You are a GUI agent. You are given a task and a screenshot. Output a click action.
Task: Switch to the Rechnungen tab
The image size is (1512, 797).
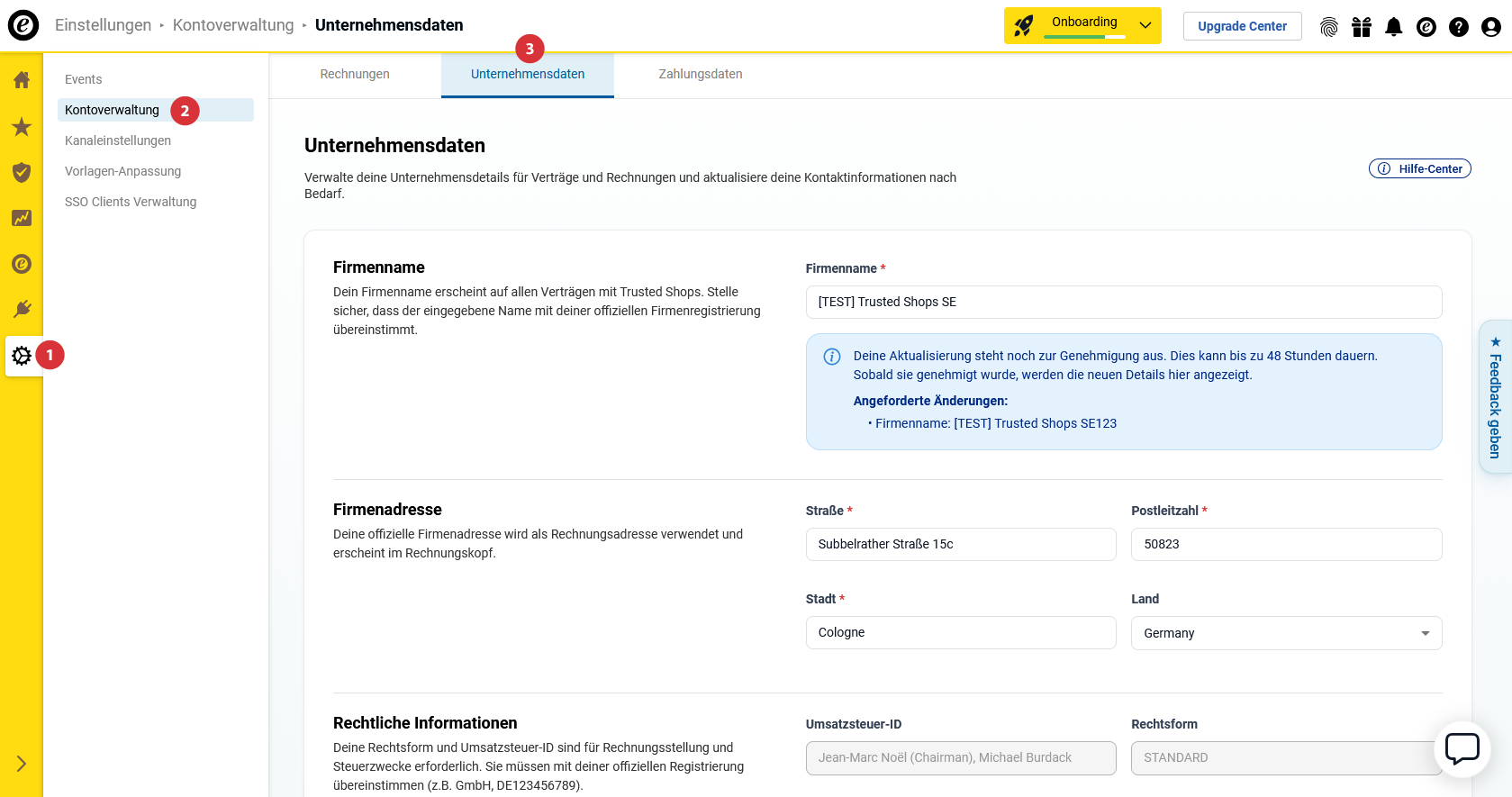point(355,74)
